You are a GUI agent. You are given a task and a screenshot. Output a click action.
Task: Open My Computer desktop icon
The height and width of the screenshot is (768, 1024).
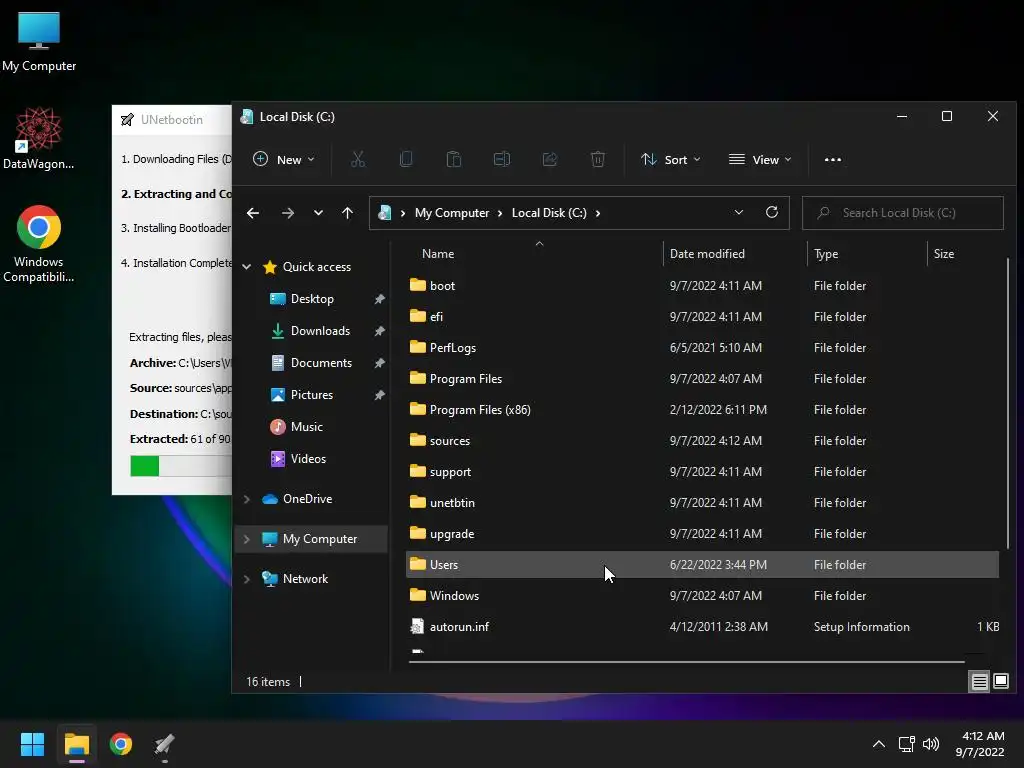coord(39,42)
